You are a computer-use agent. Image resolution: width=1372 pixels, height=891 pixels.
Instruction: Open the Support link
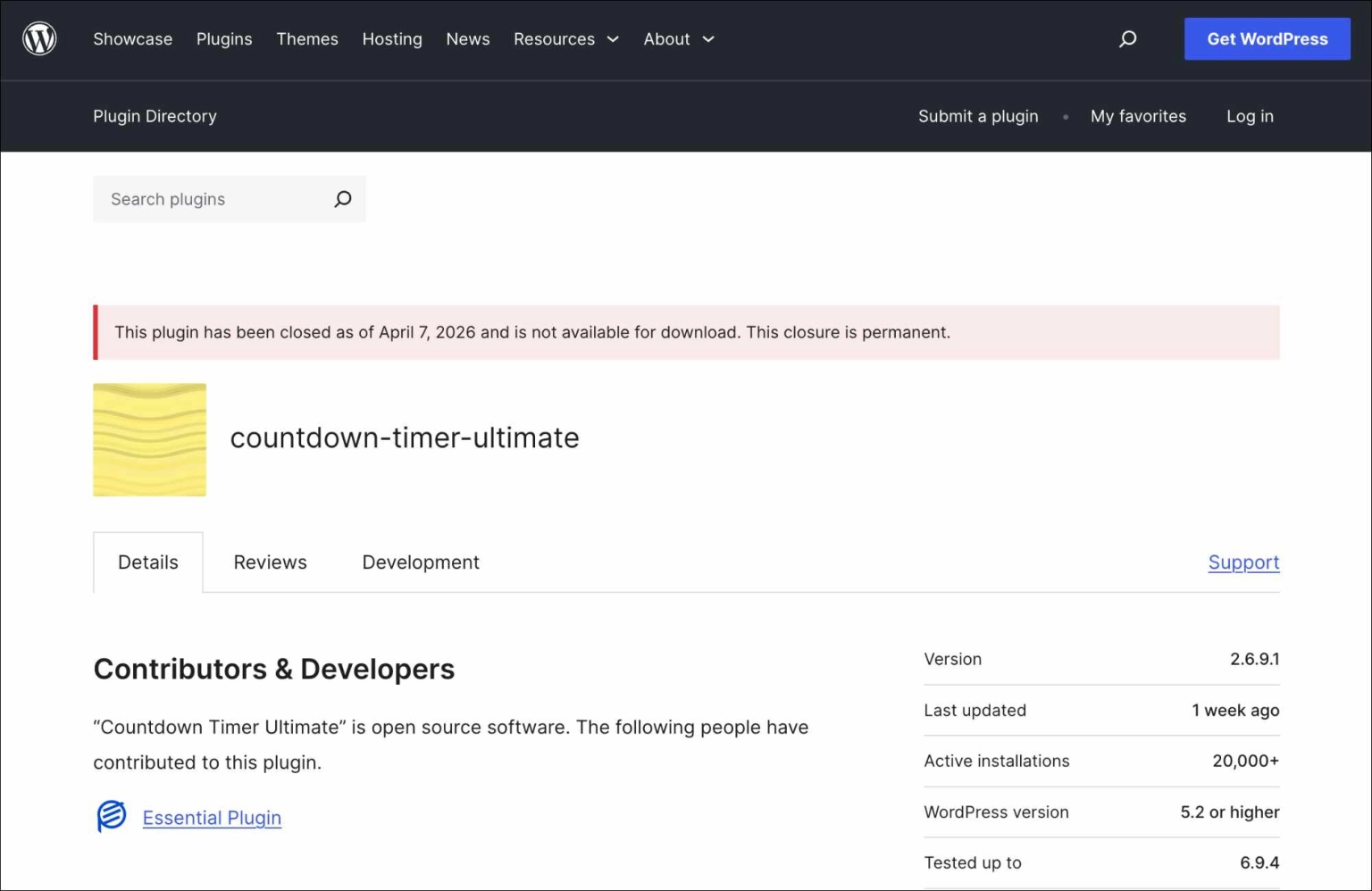click(x=1243, y=562)
